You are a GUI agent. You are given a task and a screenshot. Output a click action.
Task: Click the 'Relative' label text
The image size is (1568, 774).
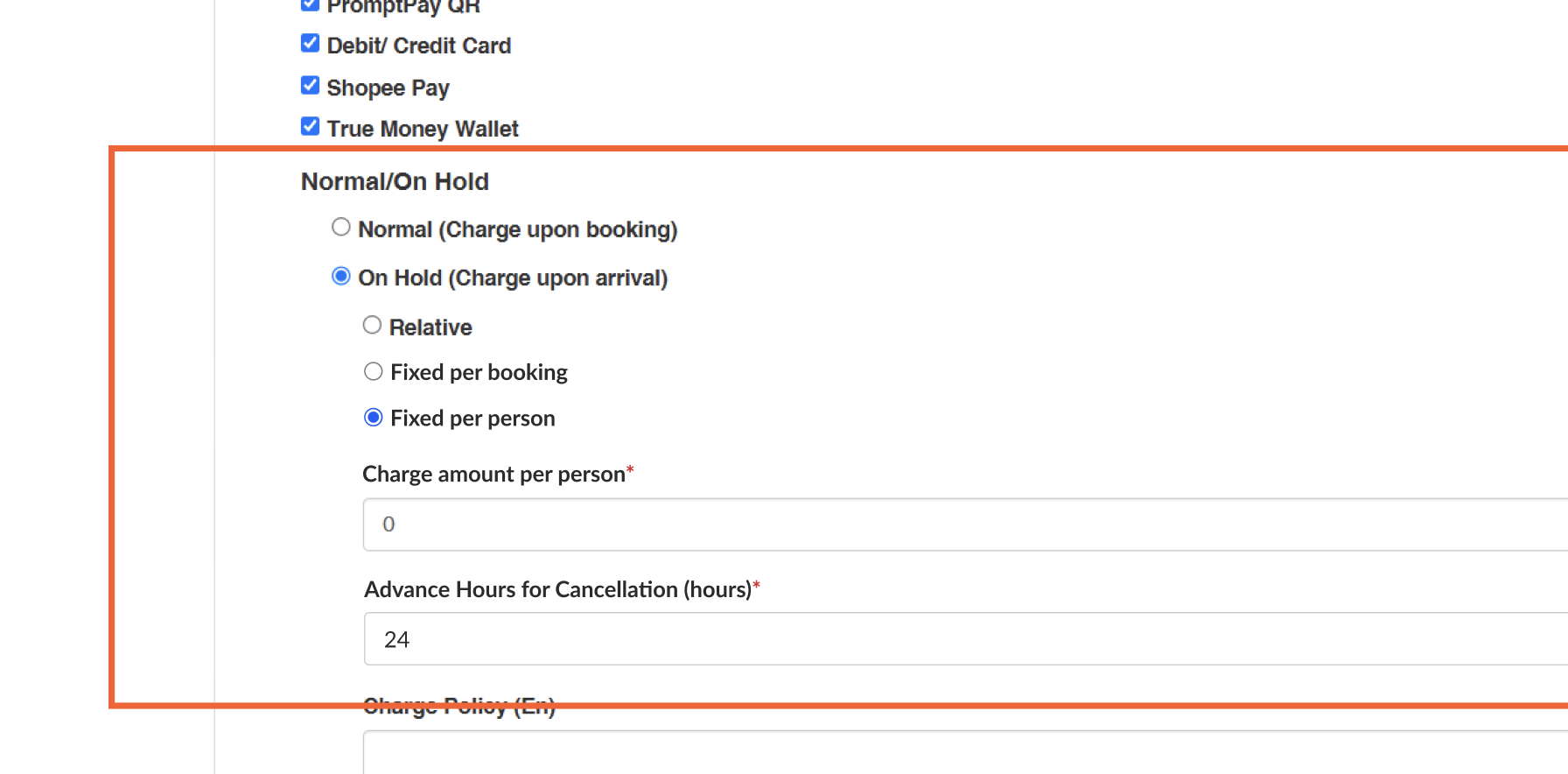[430, 327]
